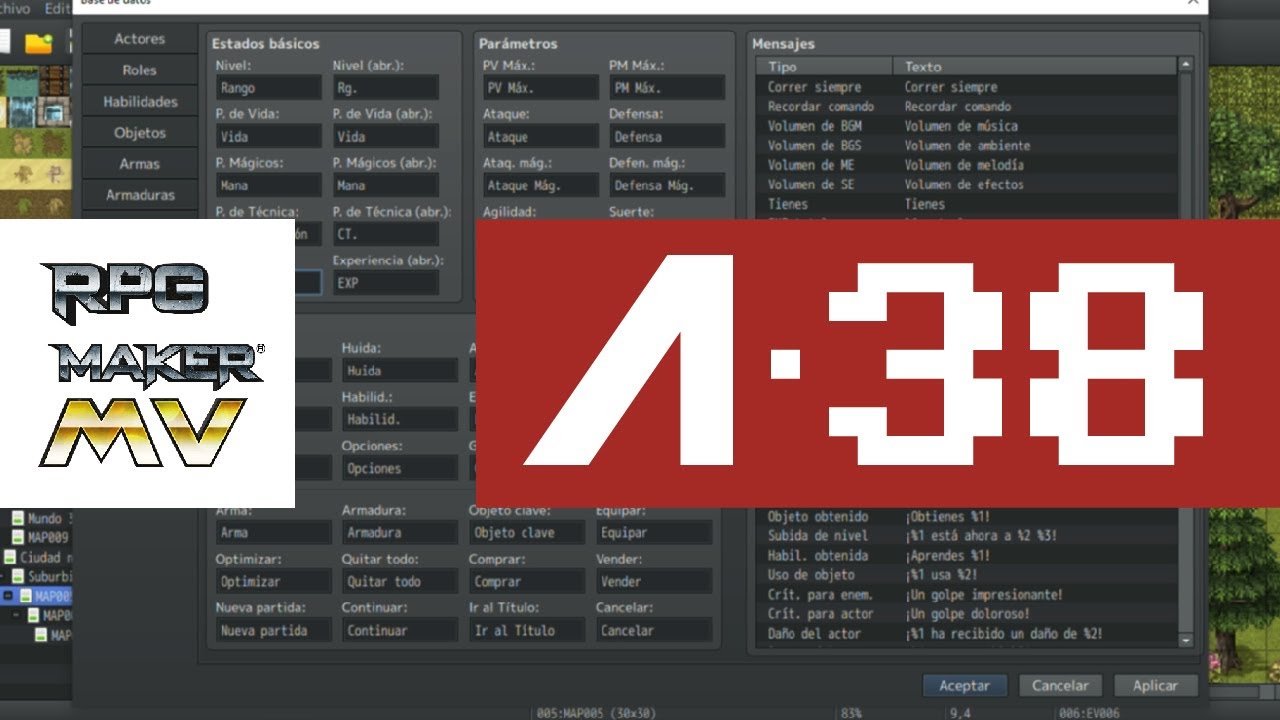This screenshot has width=1280, height=720.
Task: Open the Armas tab
Action: [x=139, y=163]
